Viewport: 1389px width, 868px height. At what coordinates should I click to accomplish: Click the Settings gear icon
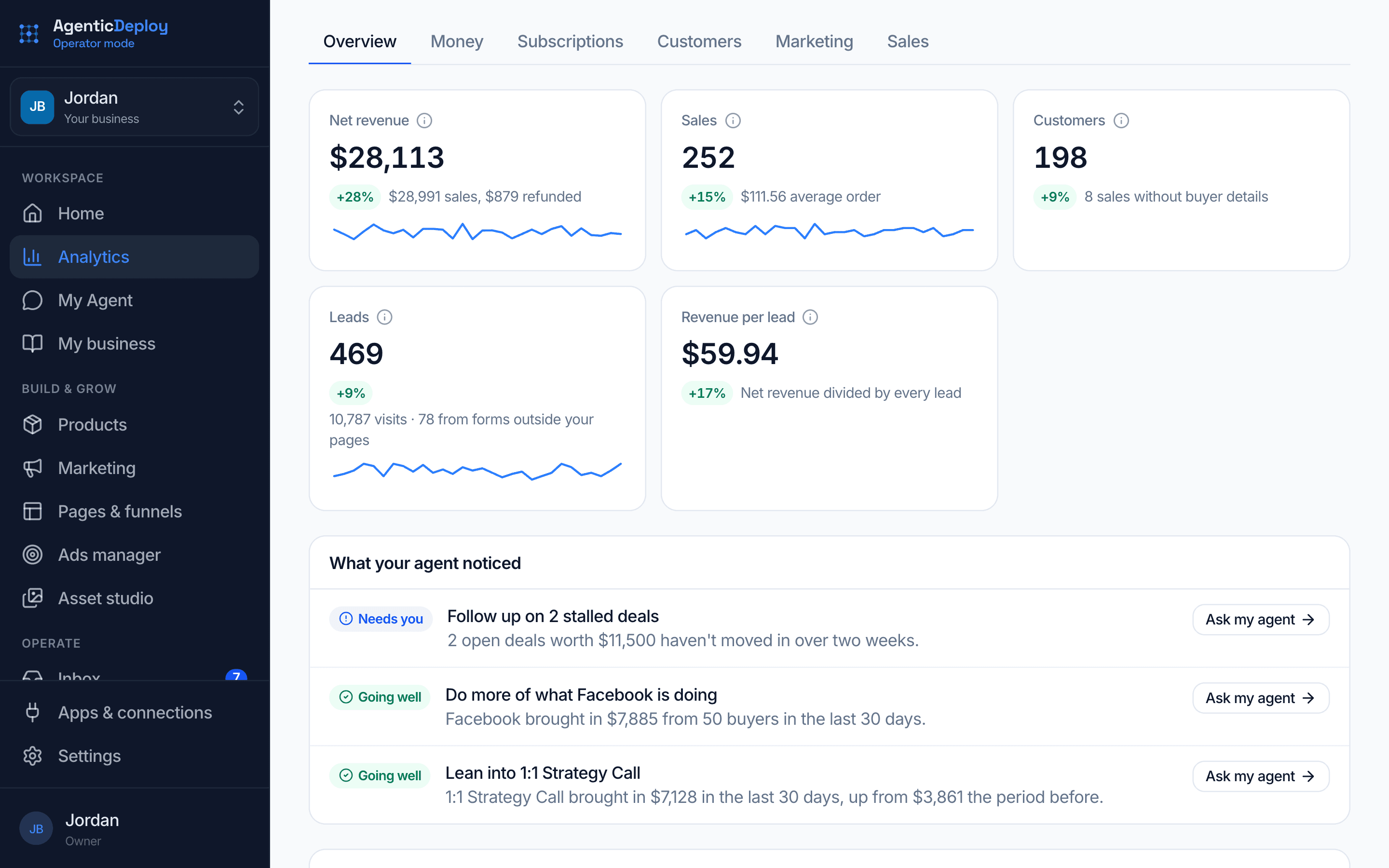tap(33, 756)
